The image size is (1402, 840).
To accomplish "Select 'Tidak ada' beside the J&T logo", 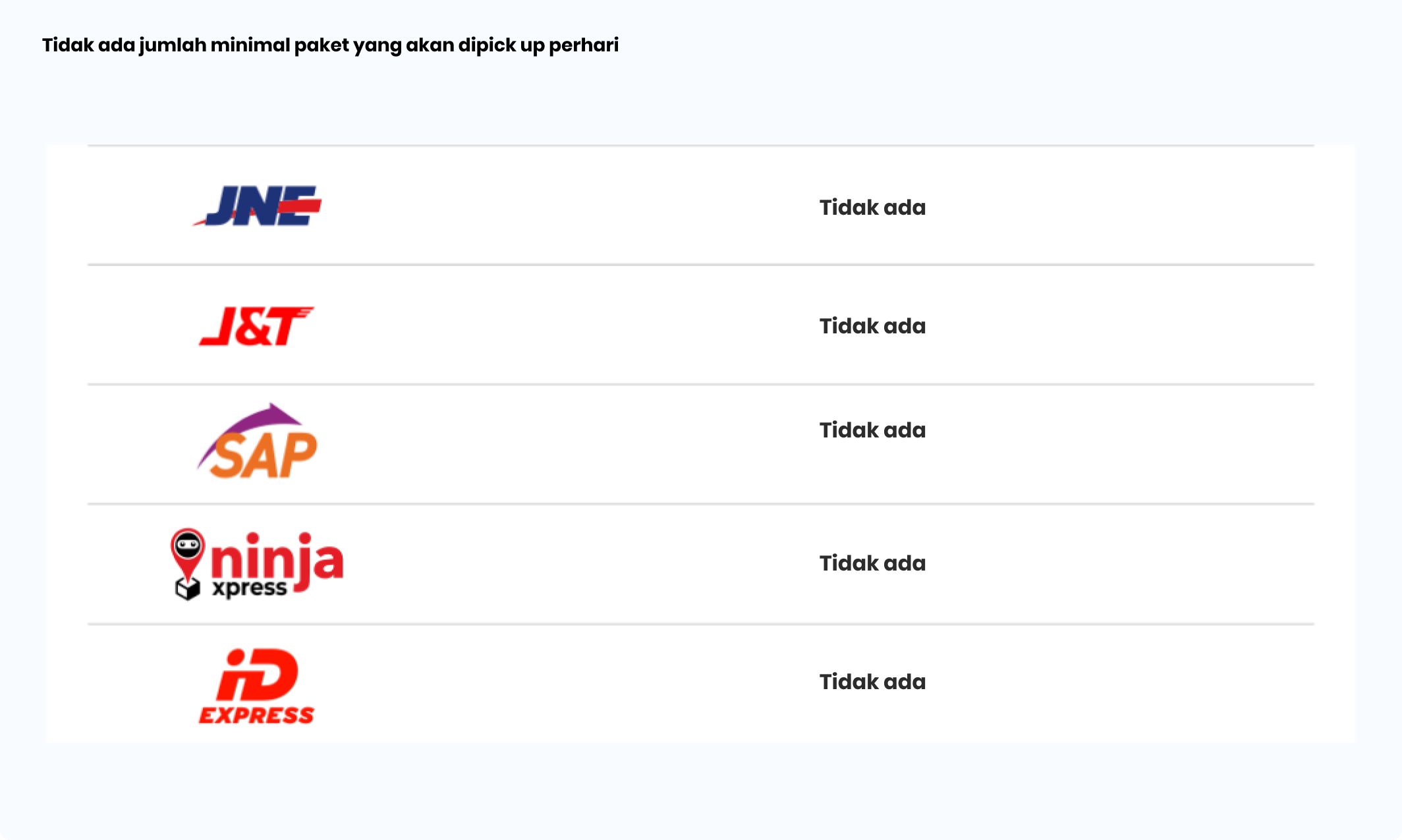I will click(872, 326).
